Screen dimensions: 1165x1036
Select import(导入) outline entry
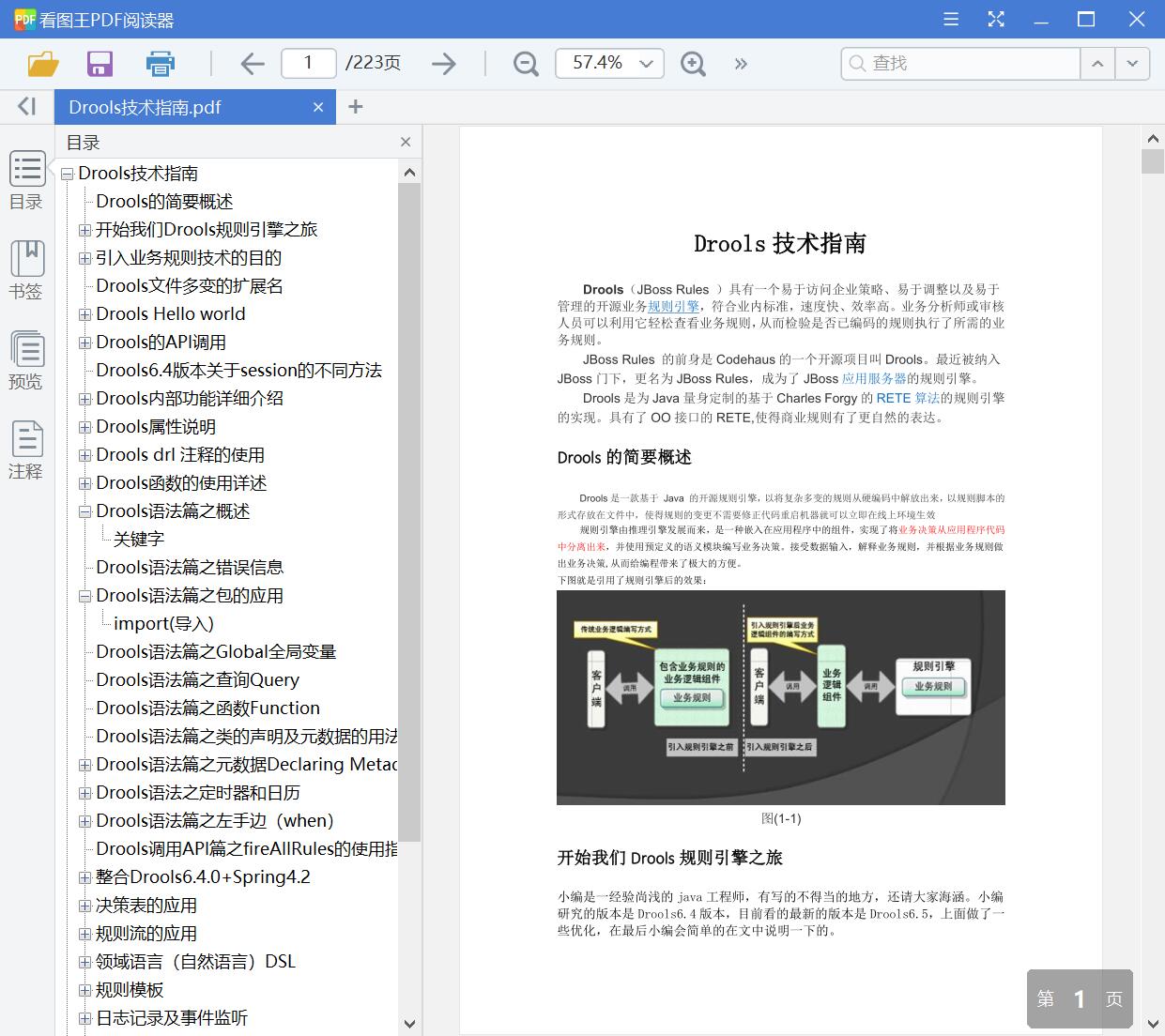pos(163,623)
